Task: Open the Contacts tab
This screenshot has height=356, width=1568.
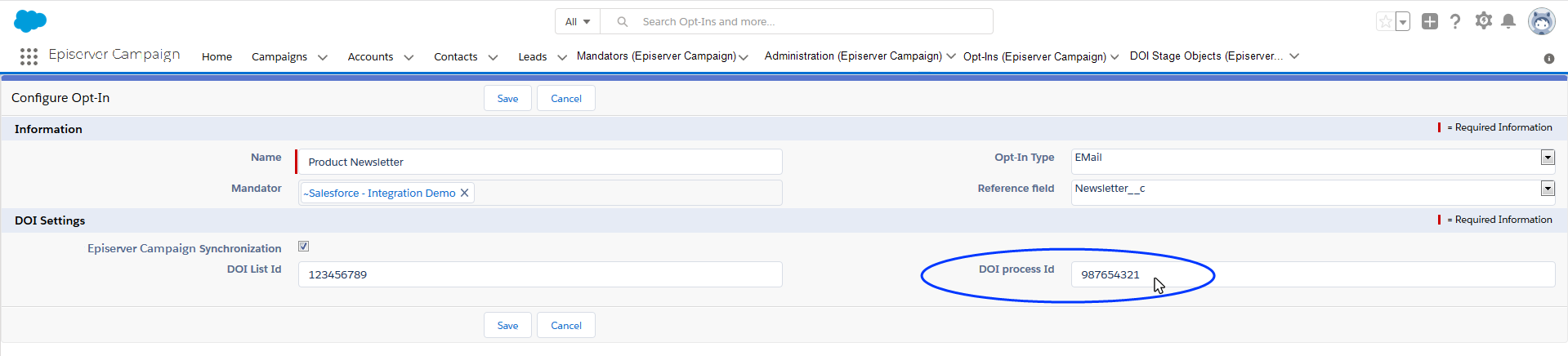Action: tap(455, 56)
